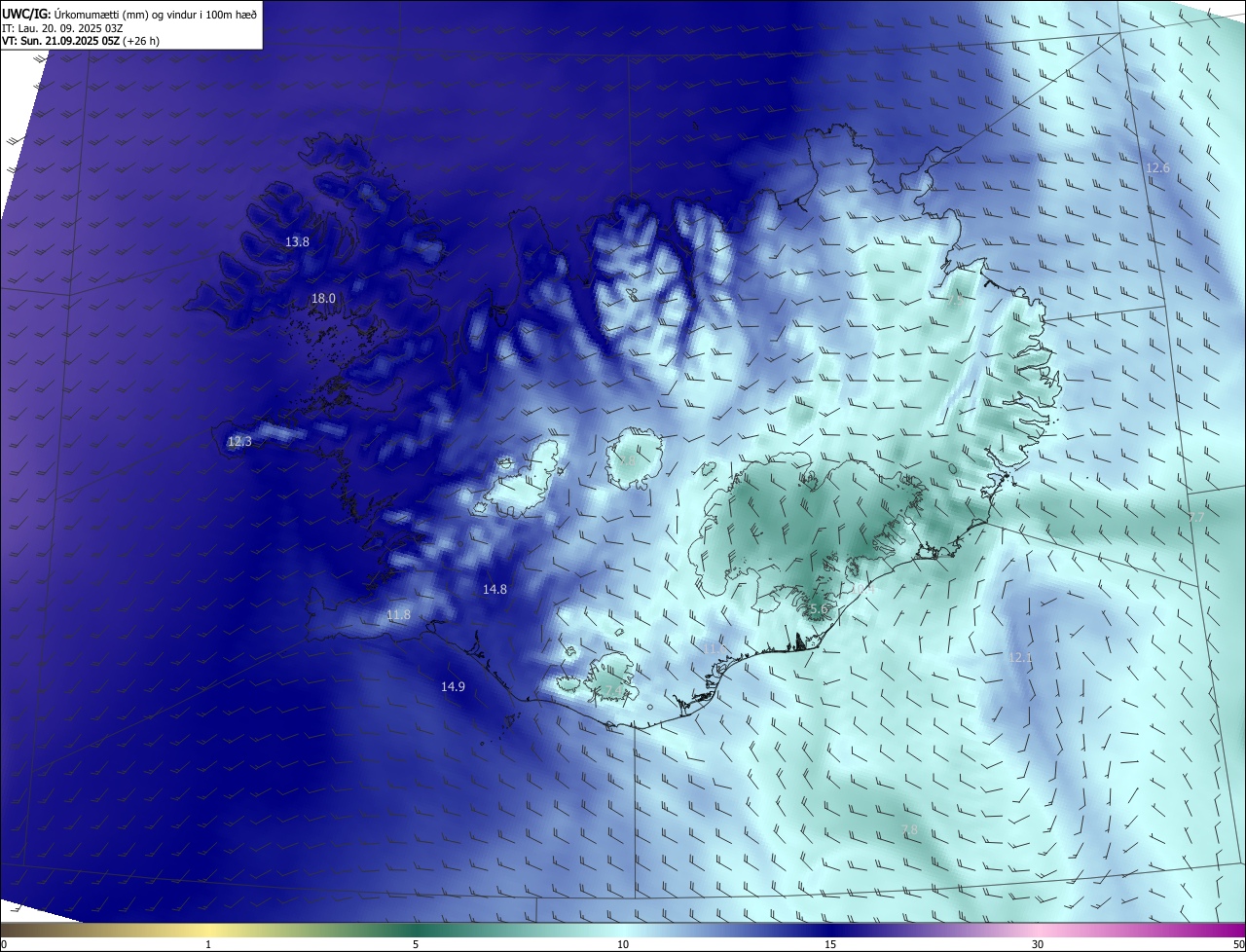Click the 14.8 value label on the map
This screenshot has height=952, width=1246.
click(495, 589)
